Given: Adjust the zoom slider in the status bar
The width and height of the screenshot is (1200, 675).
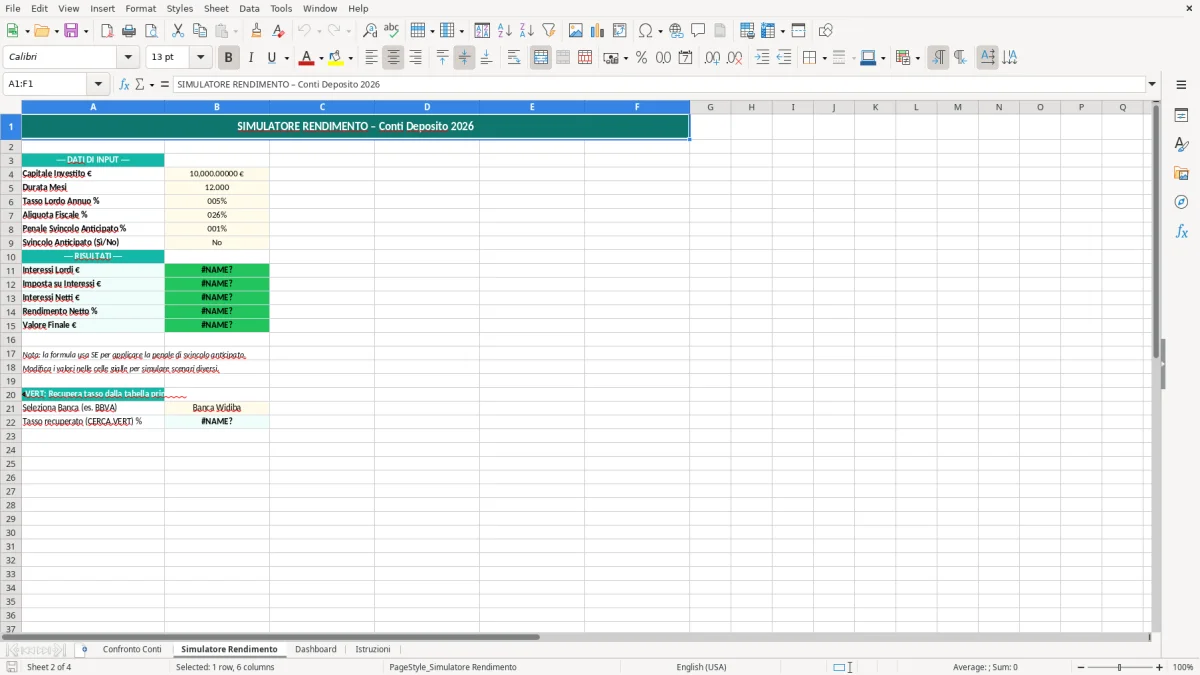Looking at the screenshot, I should click(x=1120, y=667).
